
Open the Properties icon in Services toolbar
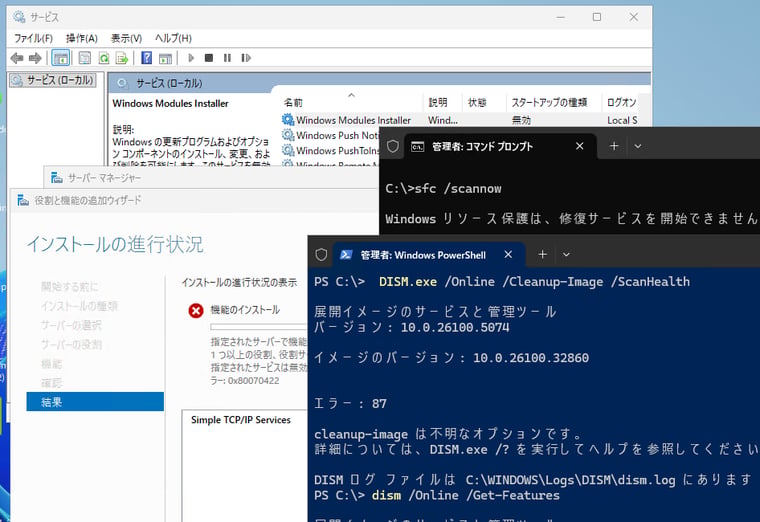[84, 58]
